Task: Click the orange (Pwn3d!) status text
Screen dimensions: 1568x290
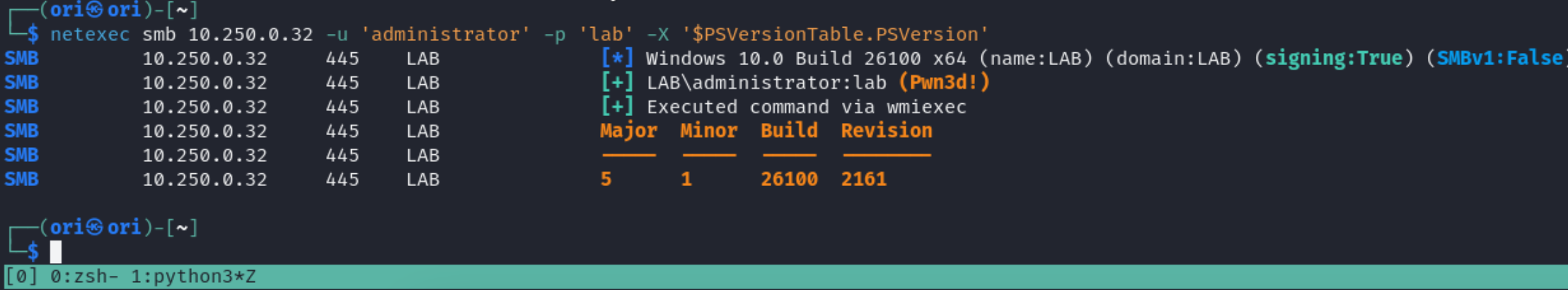Action: coord(944,82)
